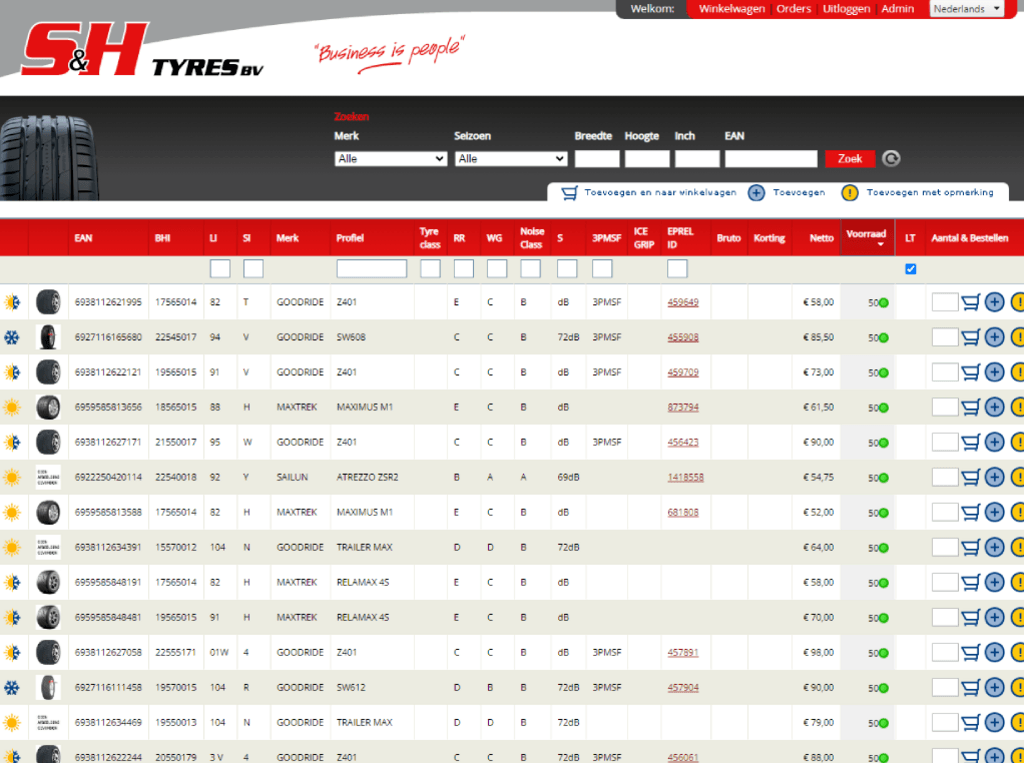Click plus icon for EAN 6959585848481
The height and width of the screenshot is (763, 1024).
pos(994,617)
